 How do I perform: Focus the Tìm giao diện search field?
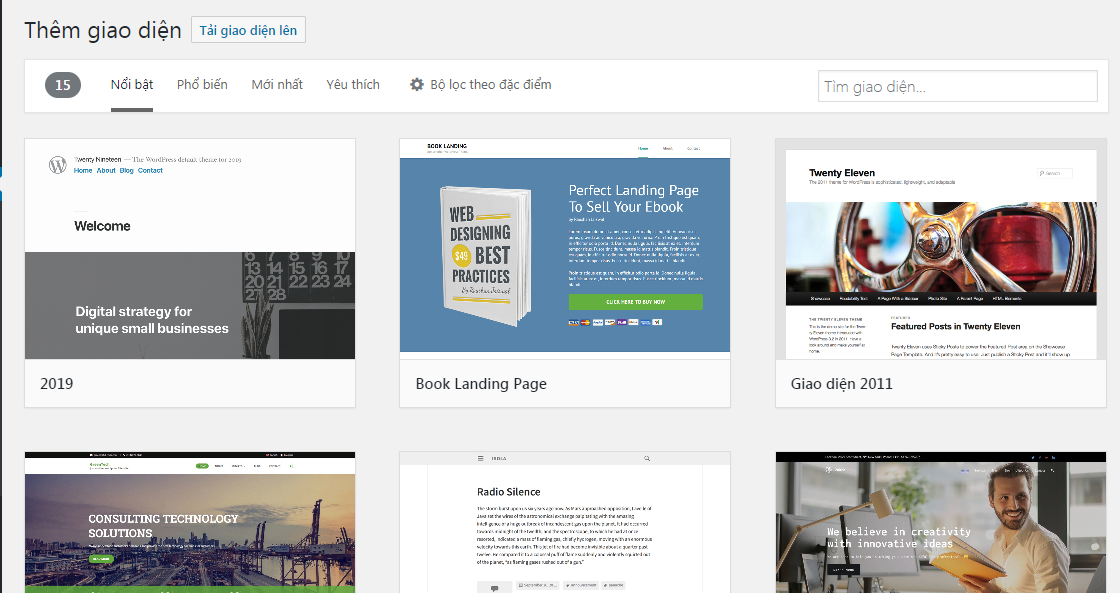[957, 86]
